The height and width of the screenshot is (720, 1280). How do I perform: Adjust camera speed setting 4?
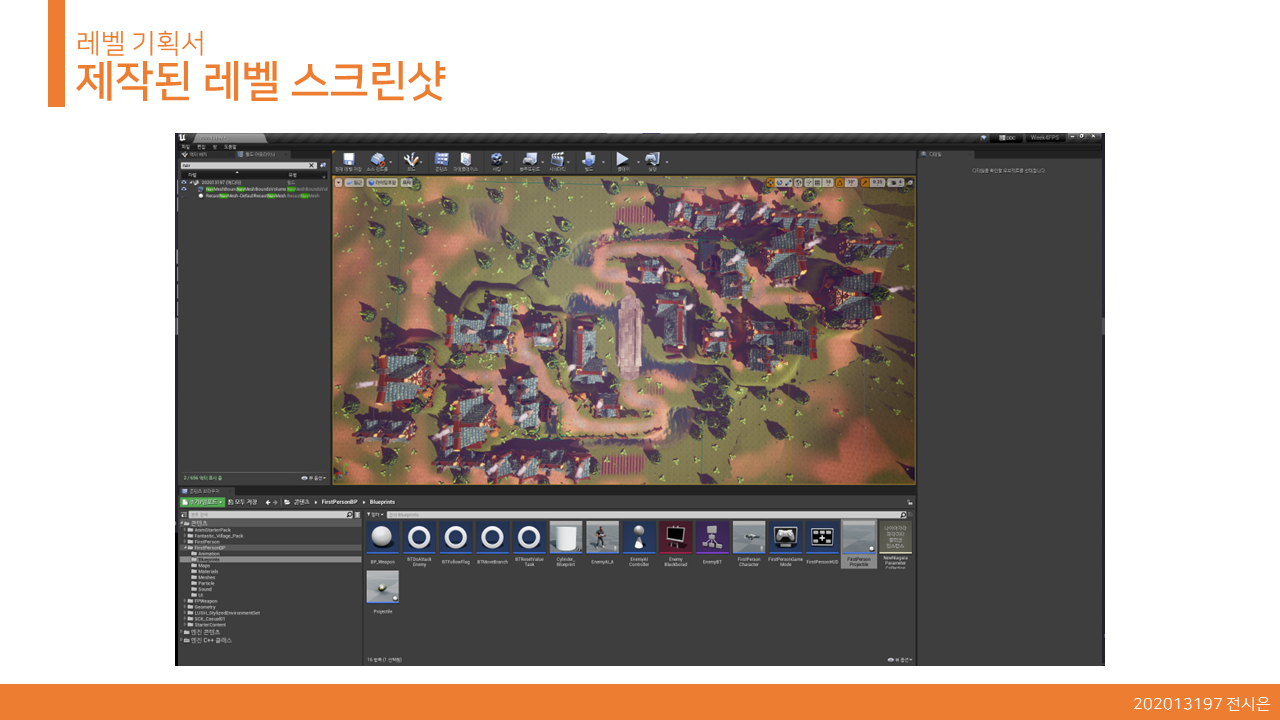coord(896,183)
